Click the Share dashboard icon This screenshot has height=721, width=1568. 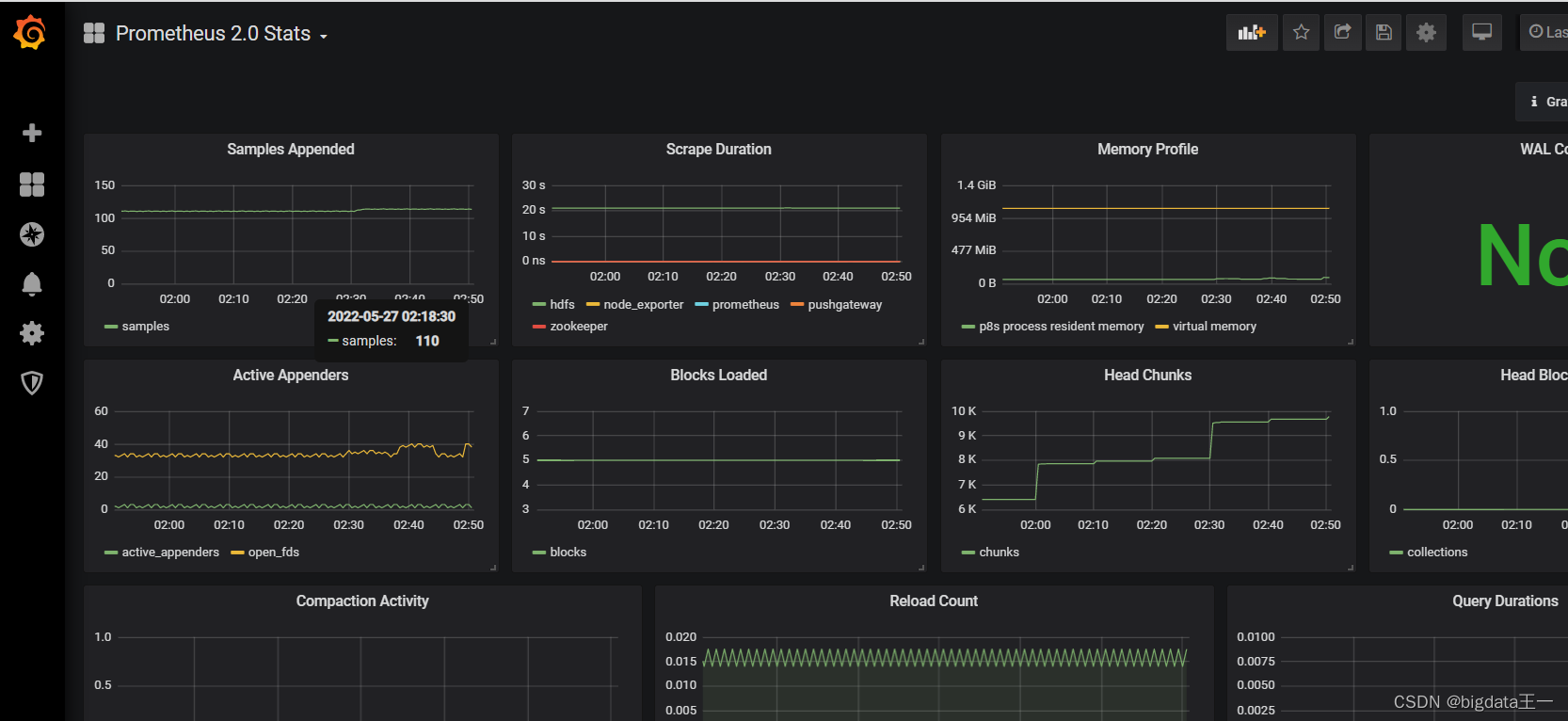click(1343, 33)
